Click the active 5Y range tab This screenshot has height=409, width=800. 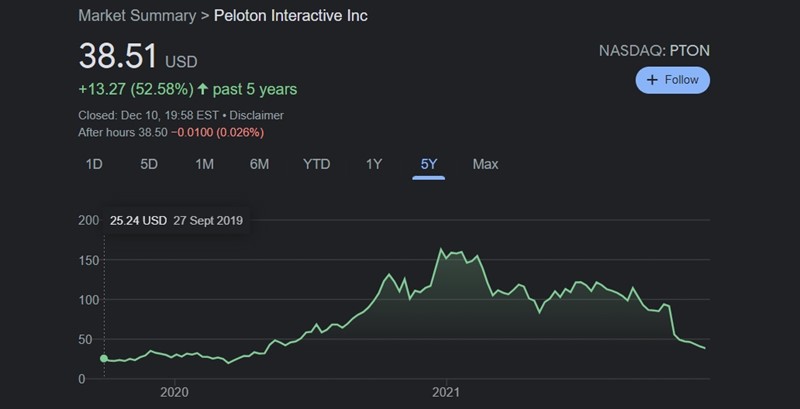[x=429, y=164]
